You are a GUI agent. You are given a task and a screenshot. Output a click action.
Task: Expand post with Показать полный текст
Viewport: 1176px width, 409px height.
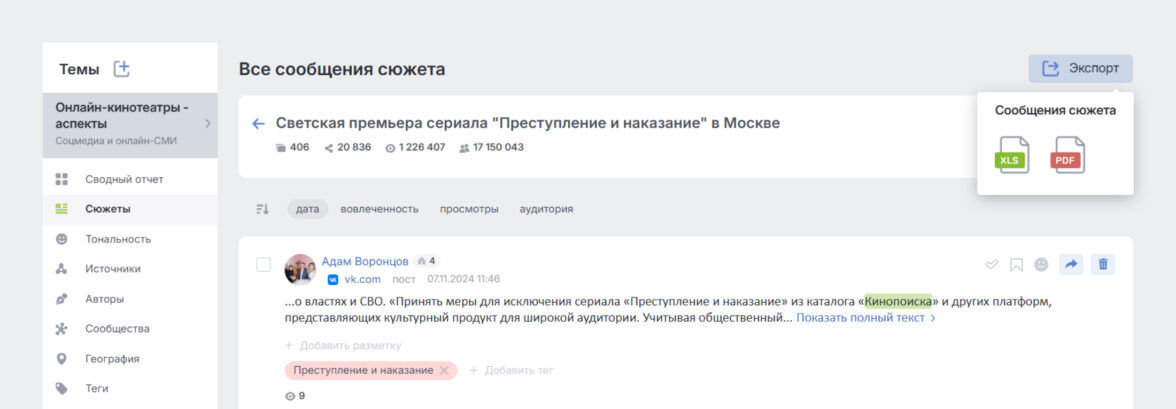tap(865, 318)
